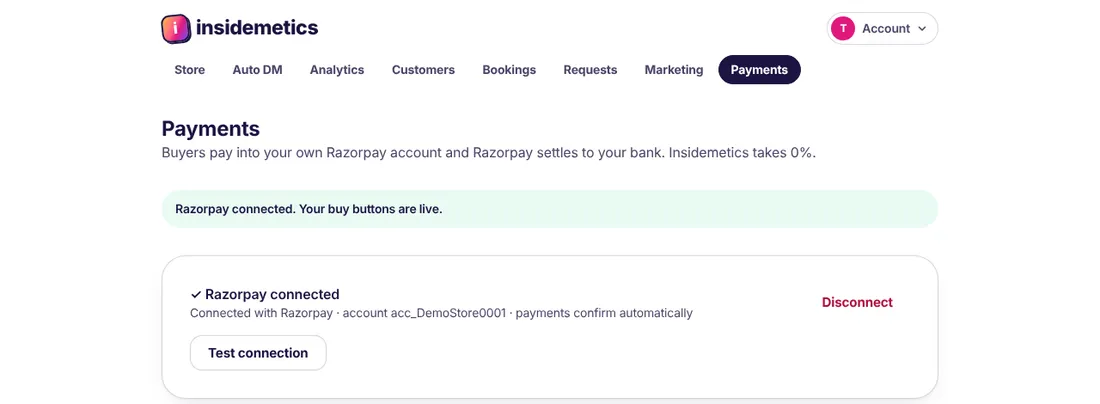
Task: Open the Store tab
Action: coord(189,69)
